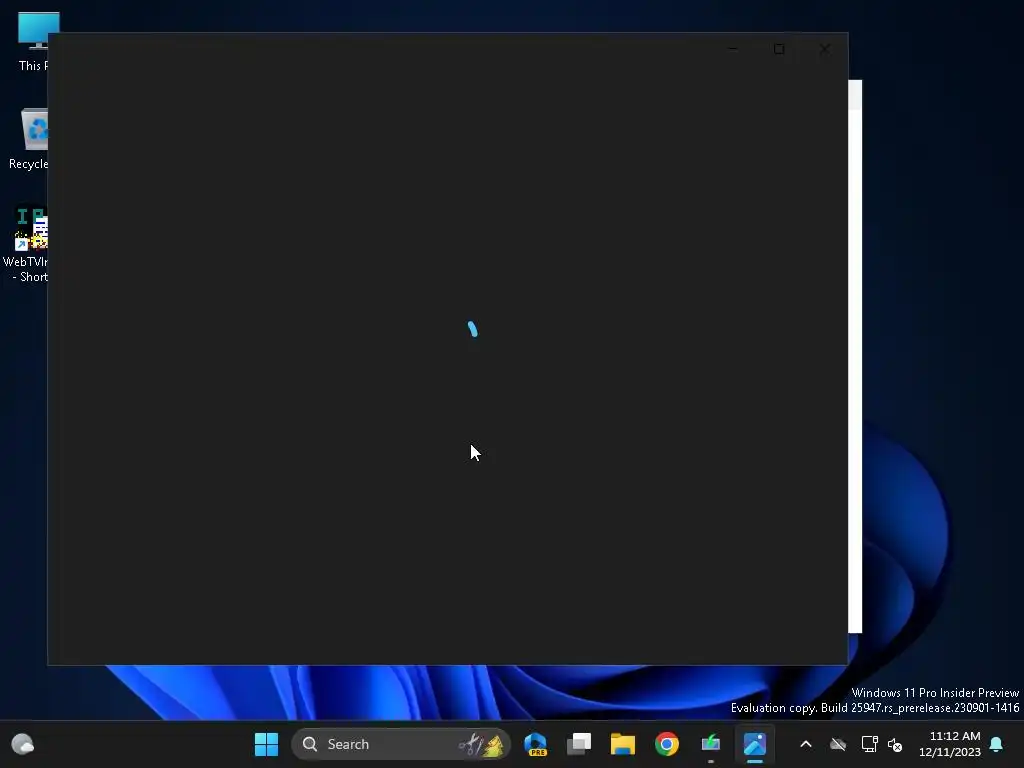Screen dimensions: 1024x768
Task: Show hidden system tray icons
Action: [x=806, y=744]
